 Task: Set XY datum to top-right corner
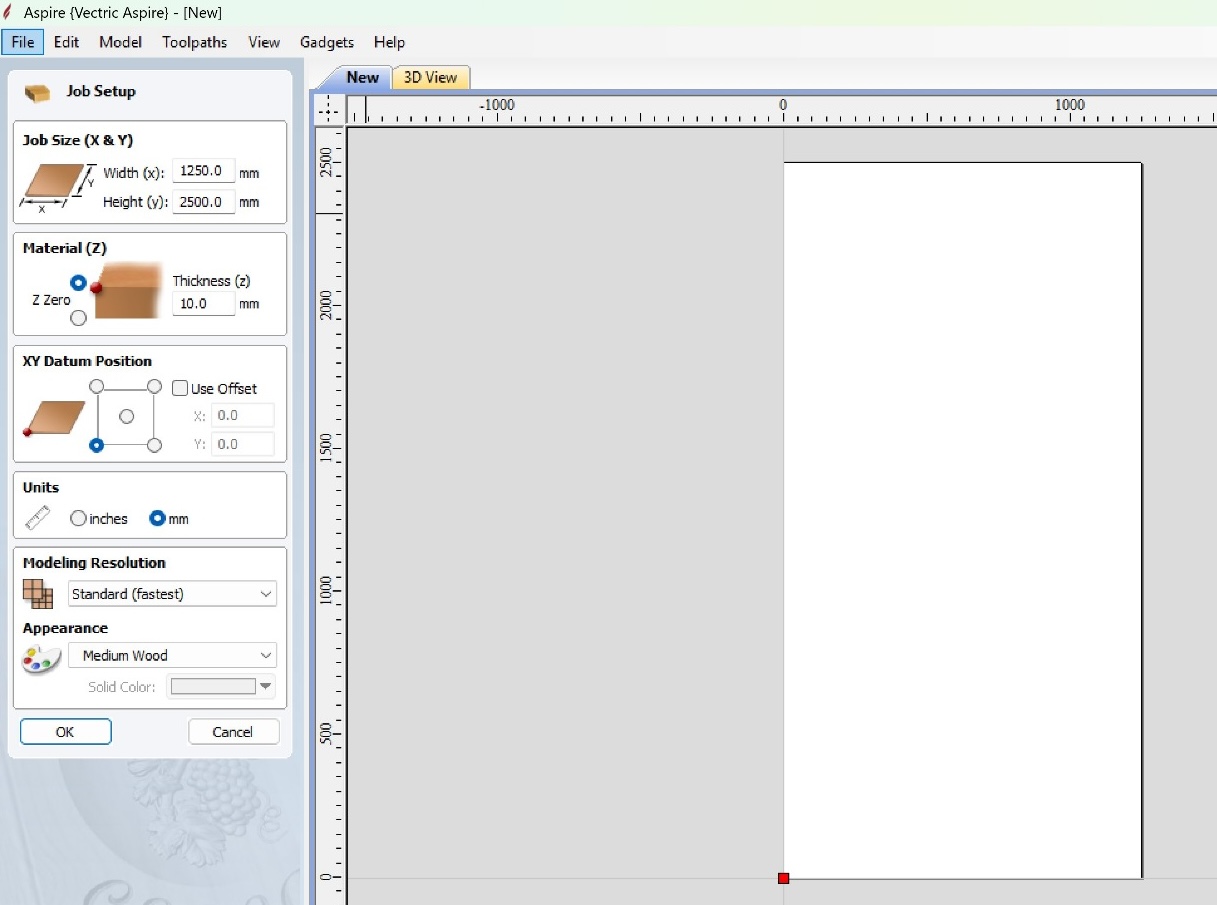tap(154, 386)
